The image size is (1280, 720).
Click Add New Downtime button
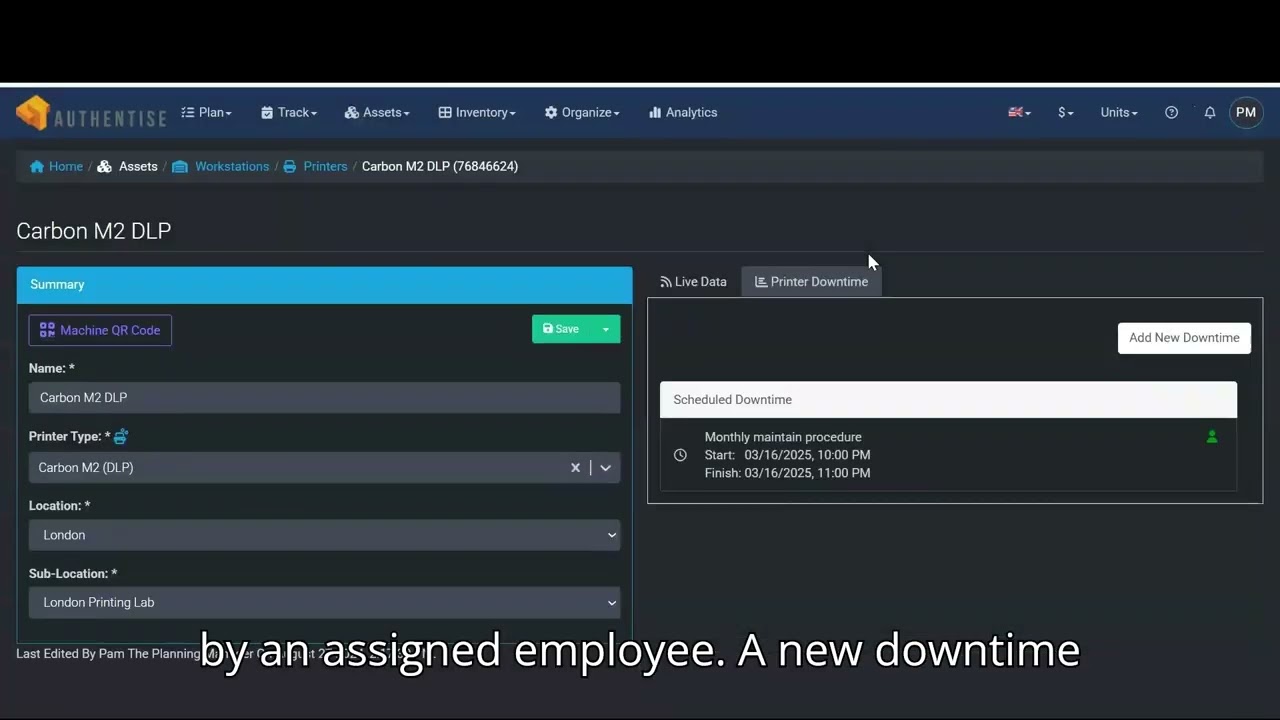click(1184, 338)
